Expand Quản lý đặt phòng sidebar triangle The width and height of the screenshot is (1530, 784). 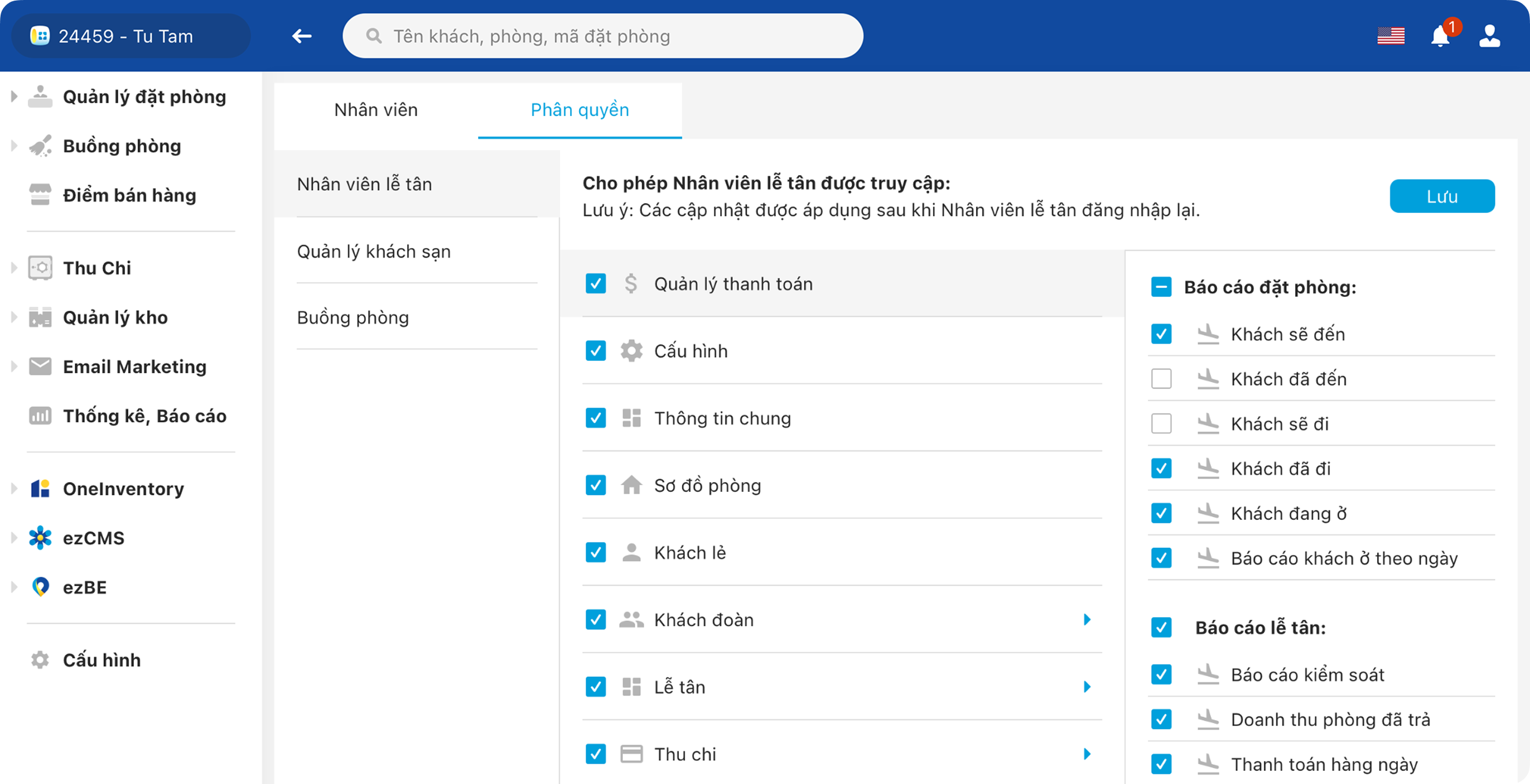[x=14, y=96]
